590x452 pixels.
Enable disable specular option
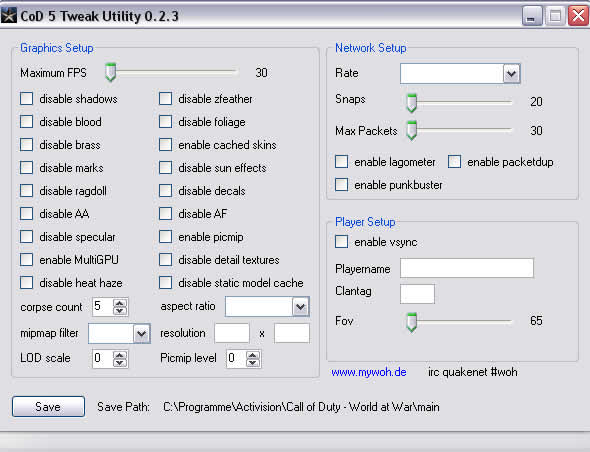[x=26, y=236]
